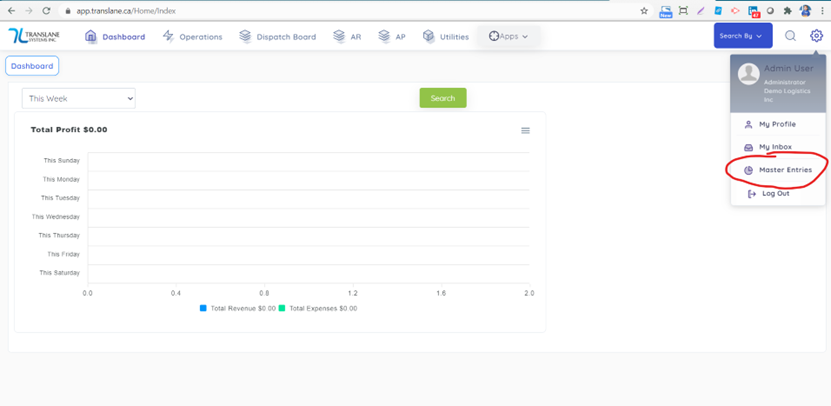Screen dimensions: 831x406
Task: Click the settings gear icon
Action: point(816,36)
